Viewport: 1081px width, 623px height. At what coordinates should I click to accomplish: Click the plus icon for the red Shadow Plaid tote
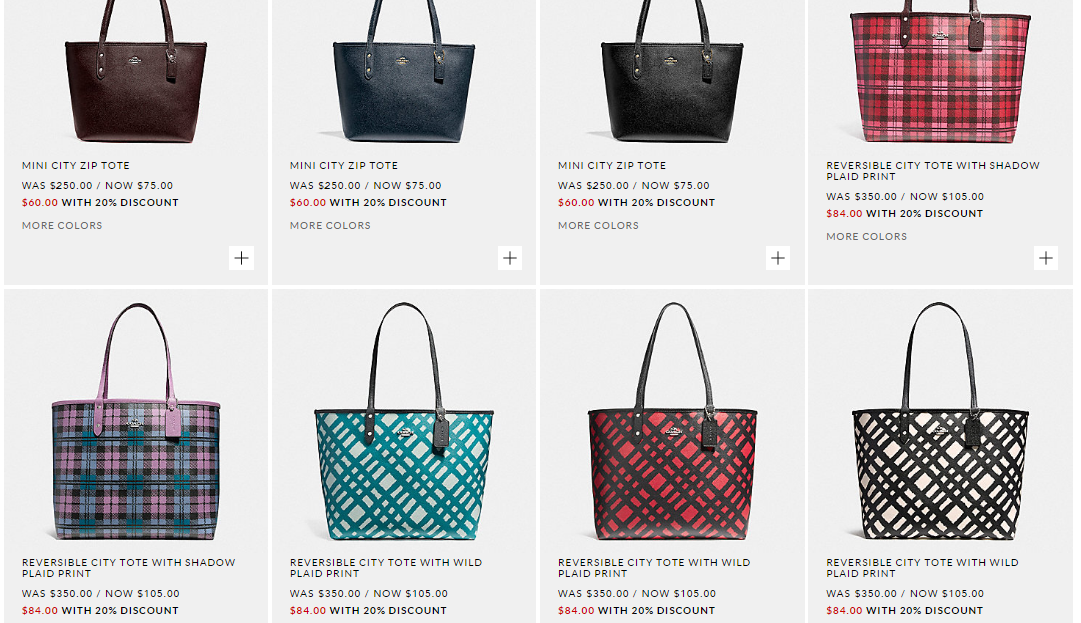[1046, 258]
